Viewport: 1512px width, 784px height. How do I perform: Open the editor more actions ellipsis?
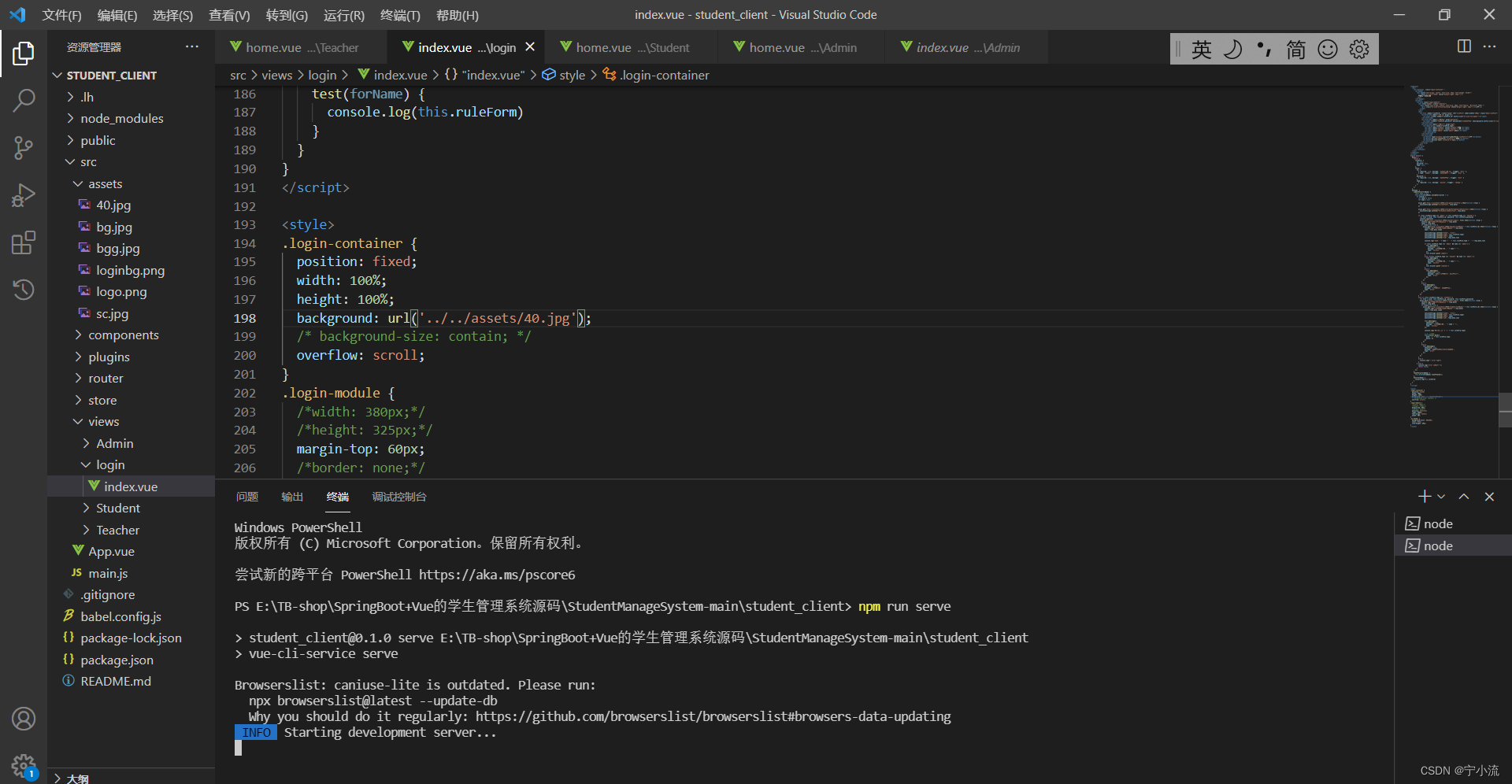pos(1489,46)
